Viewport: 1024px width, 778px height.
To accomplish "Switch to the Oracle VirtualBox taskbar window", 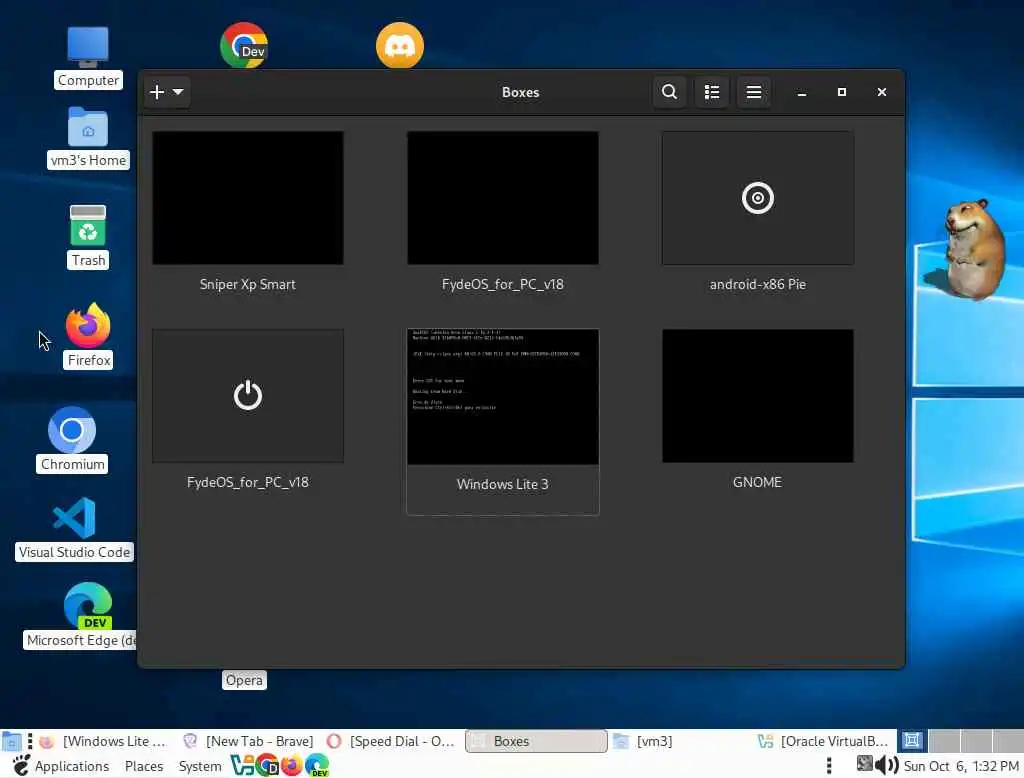I will [824, 741].
